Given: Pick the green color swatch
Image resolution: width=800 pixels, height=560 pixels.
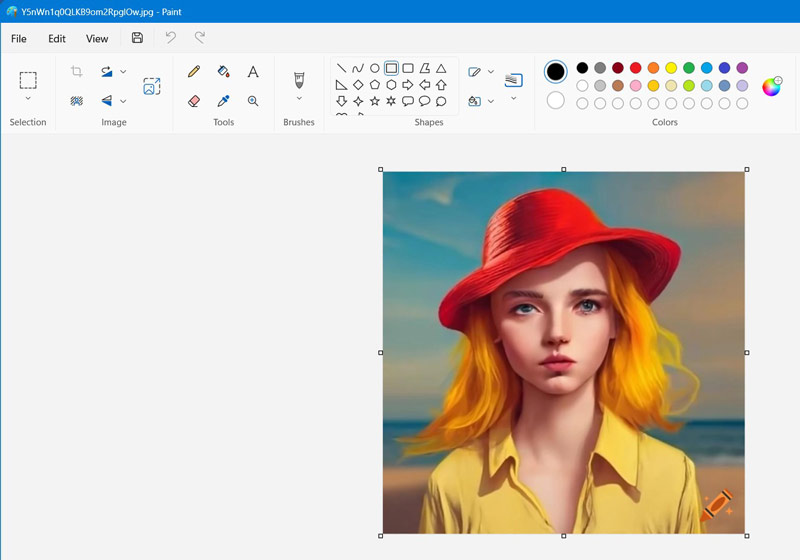Looking at the screenshot, I should (689, 68).
